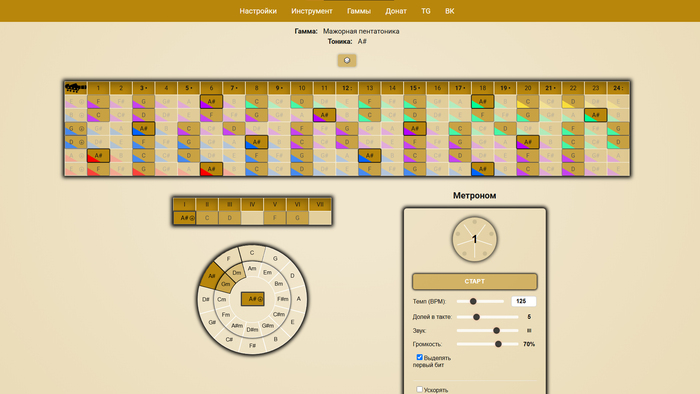The image size is (700, 394).
Task: Start the metronome with СТАРТ button
Action: (x=475, y=282)
